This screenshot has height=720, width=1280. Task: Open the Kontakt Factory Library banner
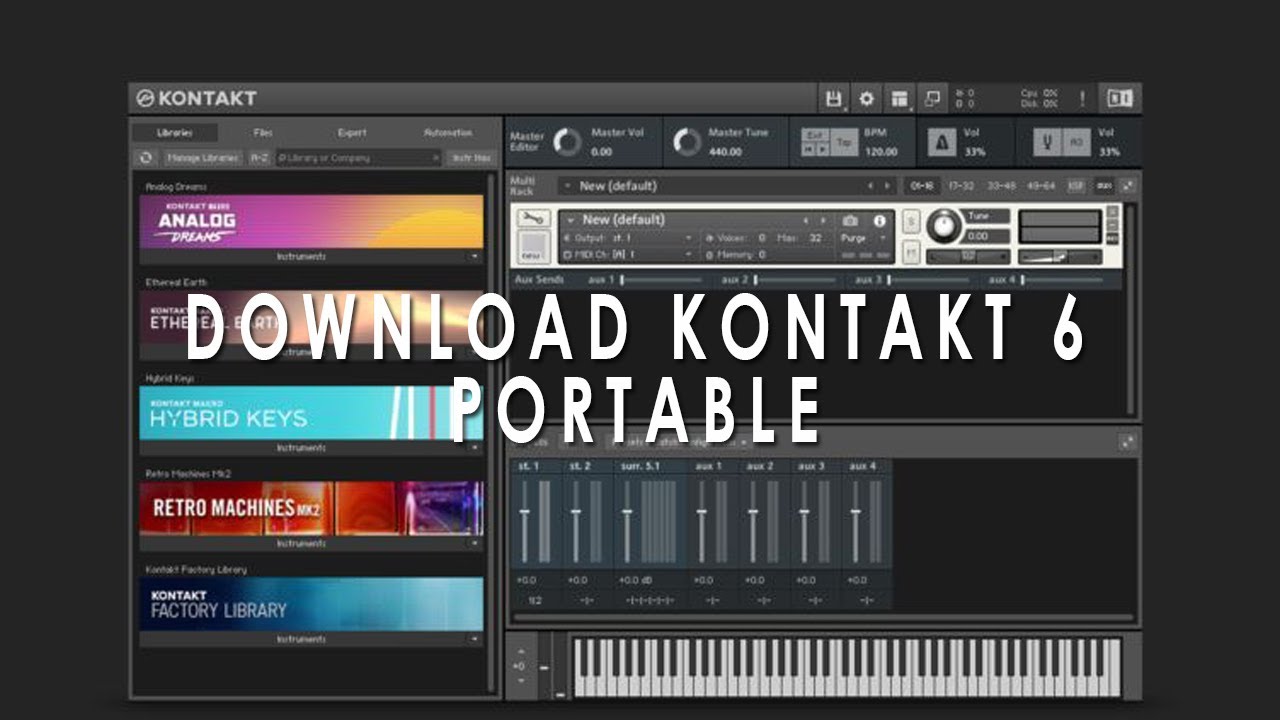coord(311,604)
